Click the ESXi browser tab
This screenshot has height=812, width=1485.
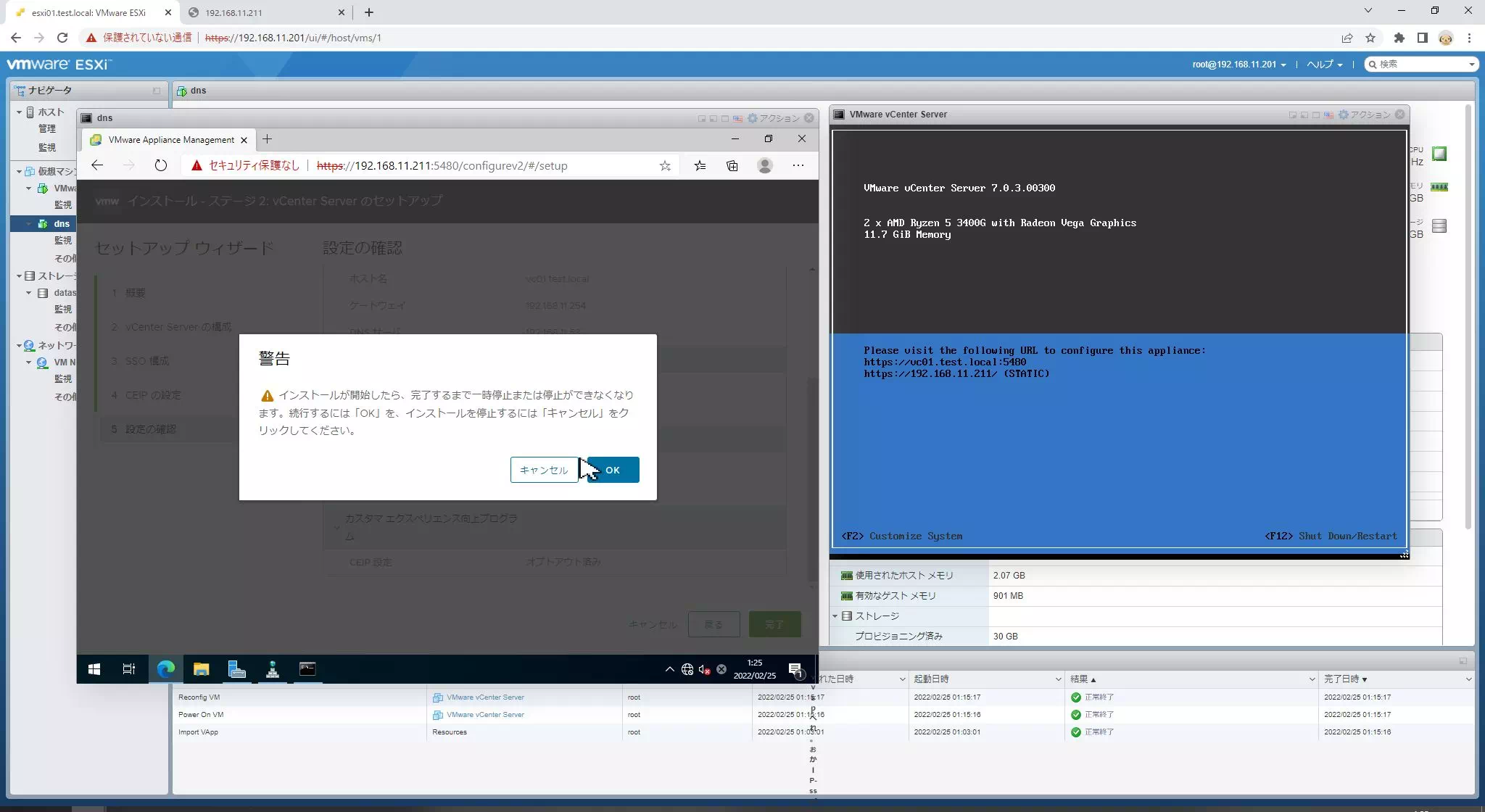pos(89,12)
